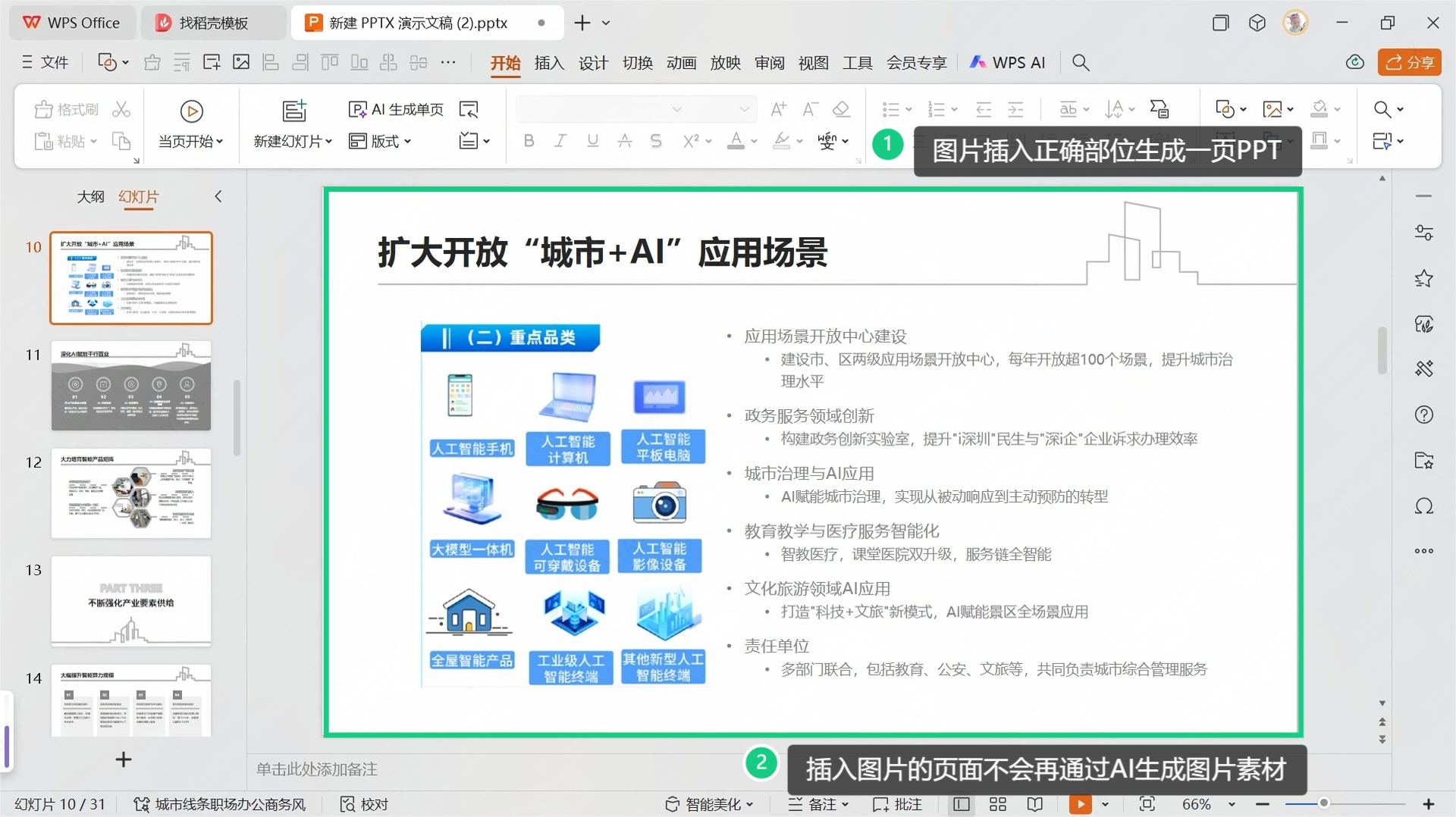This screenshot has height=817, width=1456.
Task: Start slideshow from status bar play button
Action: (x=1080, y=804)
